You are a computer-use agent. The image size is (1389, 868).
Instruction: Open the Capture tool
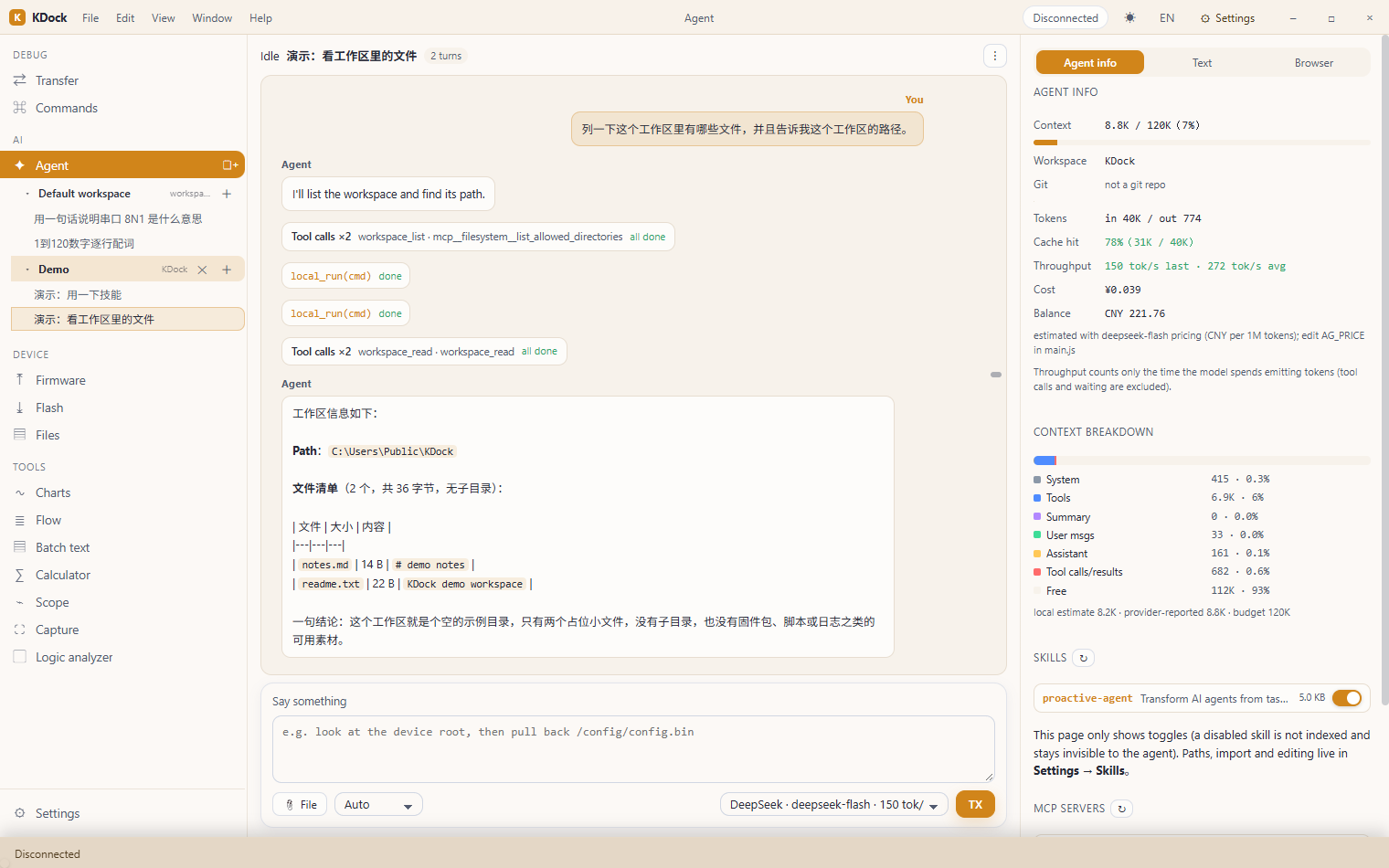pyautogui.click(x=123, y=630)
